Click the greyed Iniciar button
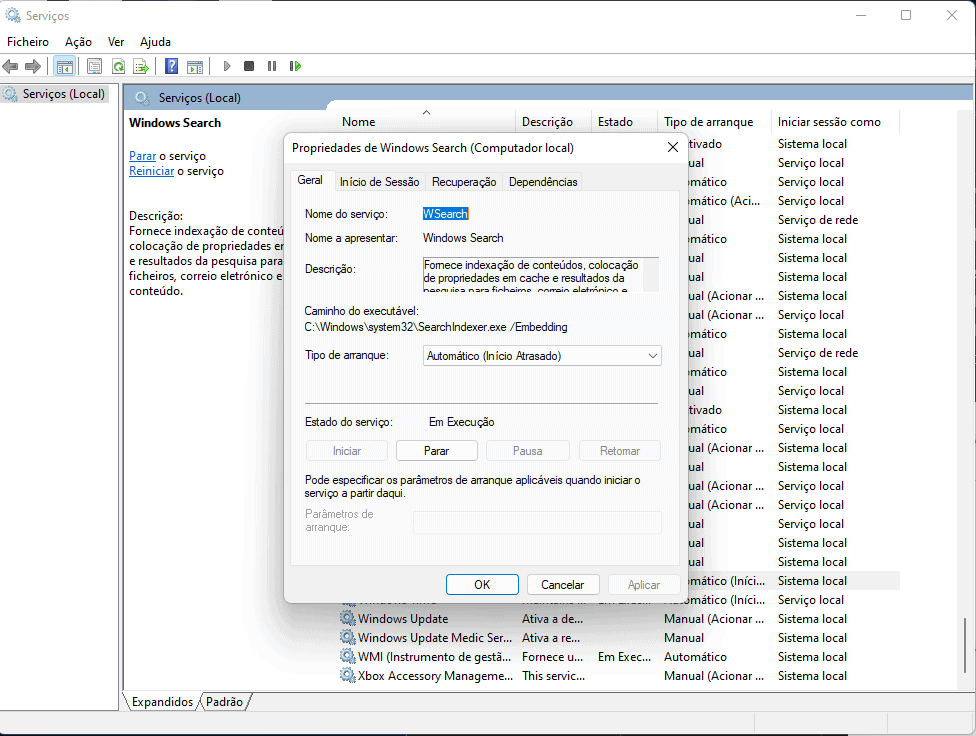 tap(347, 451)
